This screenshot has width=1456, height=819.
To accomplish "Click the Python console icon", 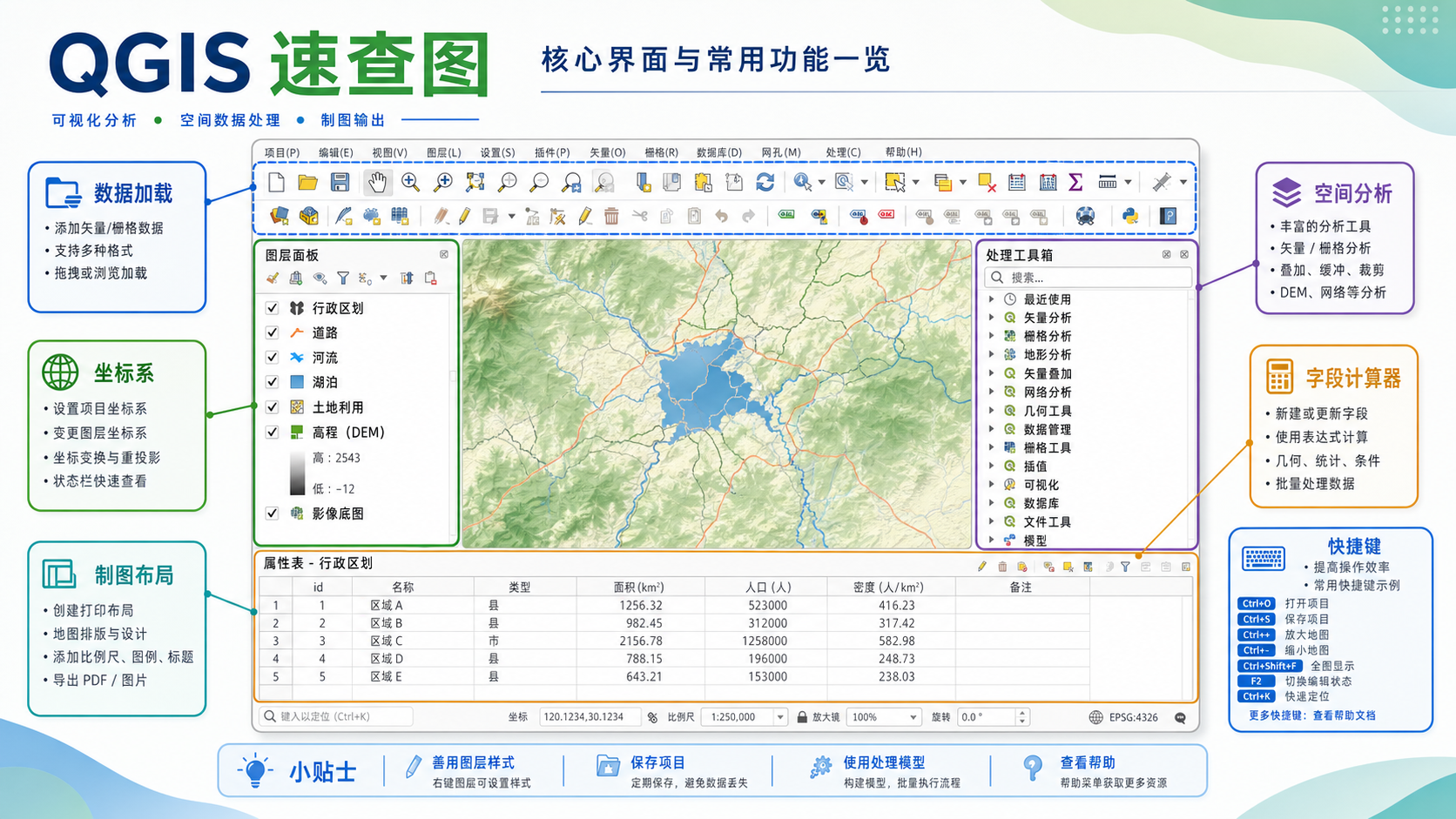I will [1130, 216].
